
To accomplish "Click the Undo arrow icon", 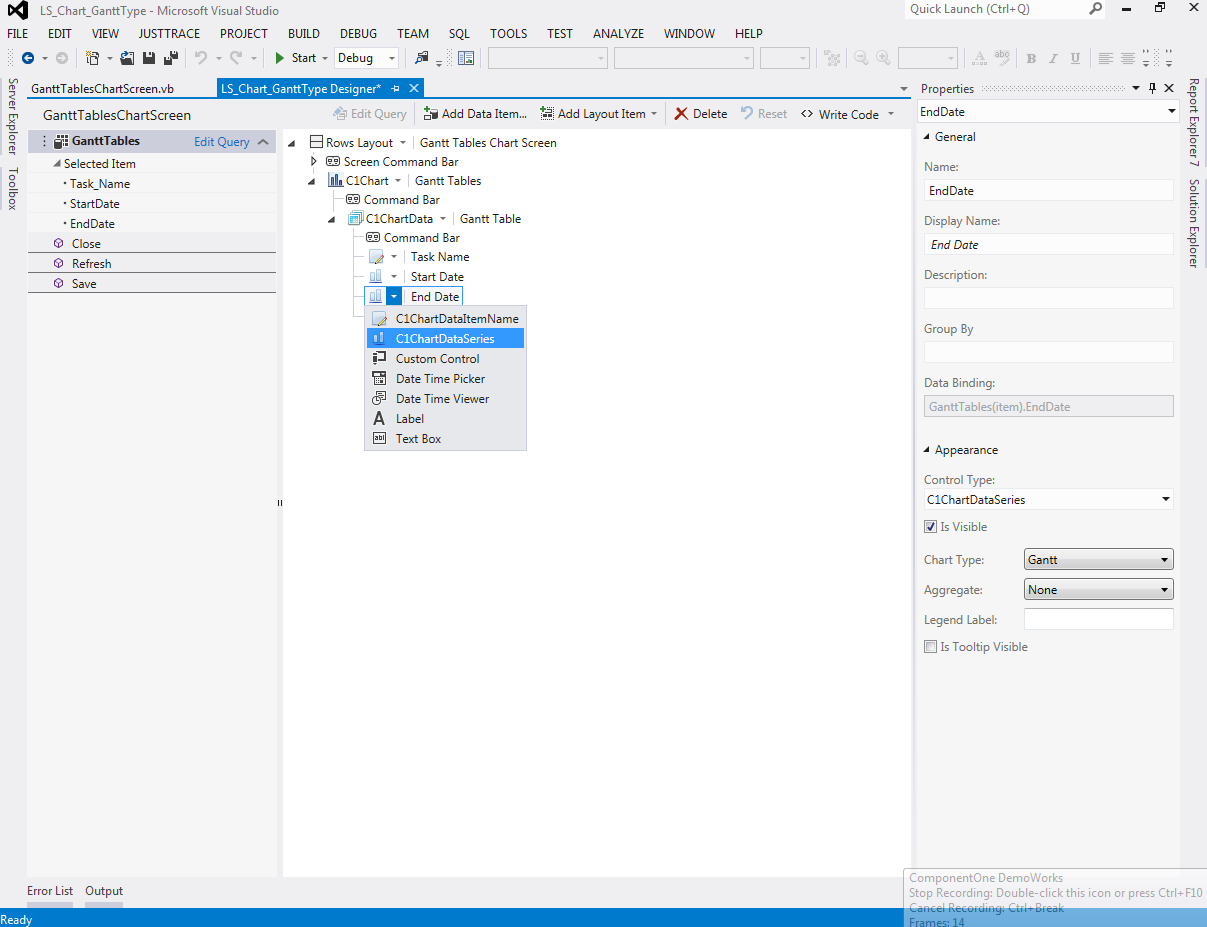I will (200, 58).
